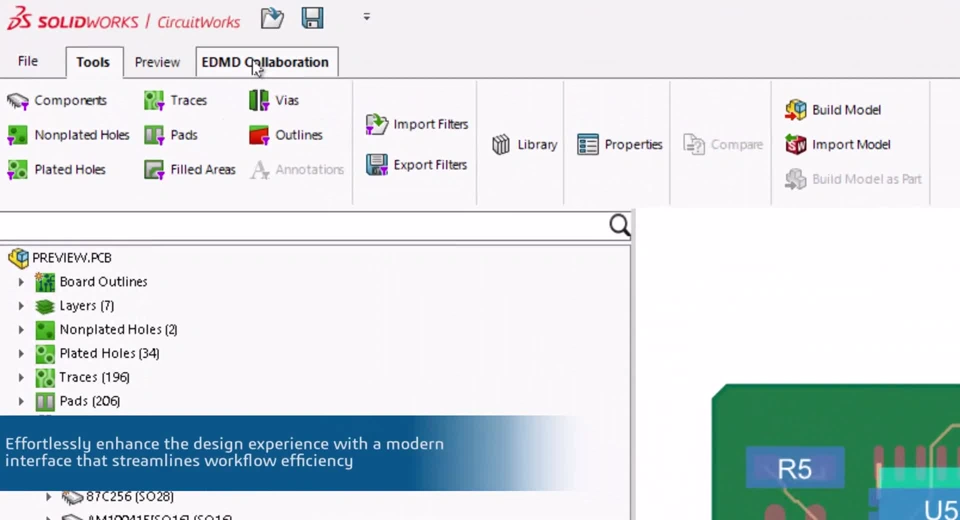Click the Build Model as Part icon
Image resolution: width=960 pixels, height=520 pixels.
coord(796,179)
